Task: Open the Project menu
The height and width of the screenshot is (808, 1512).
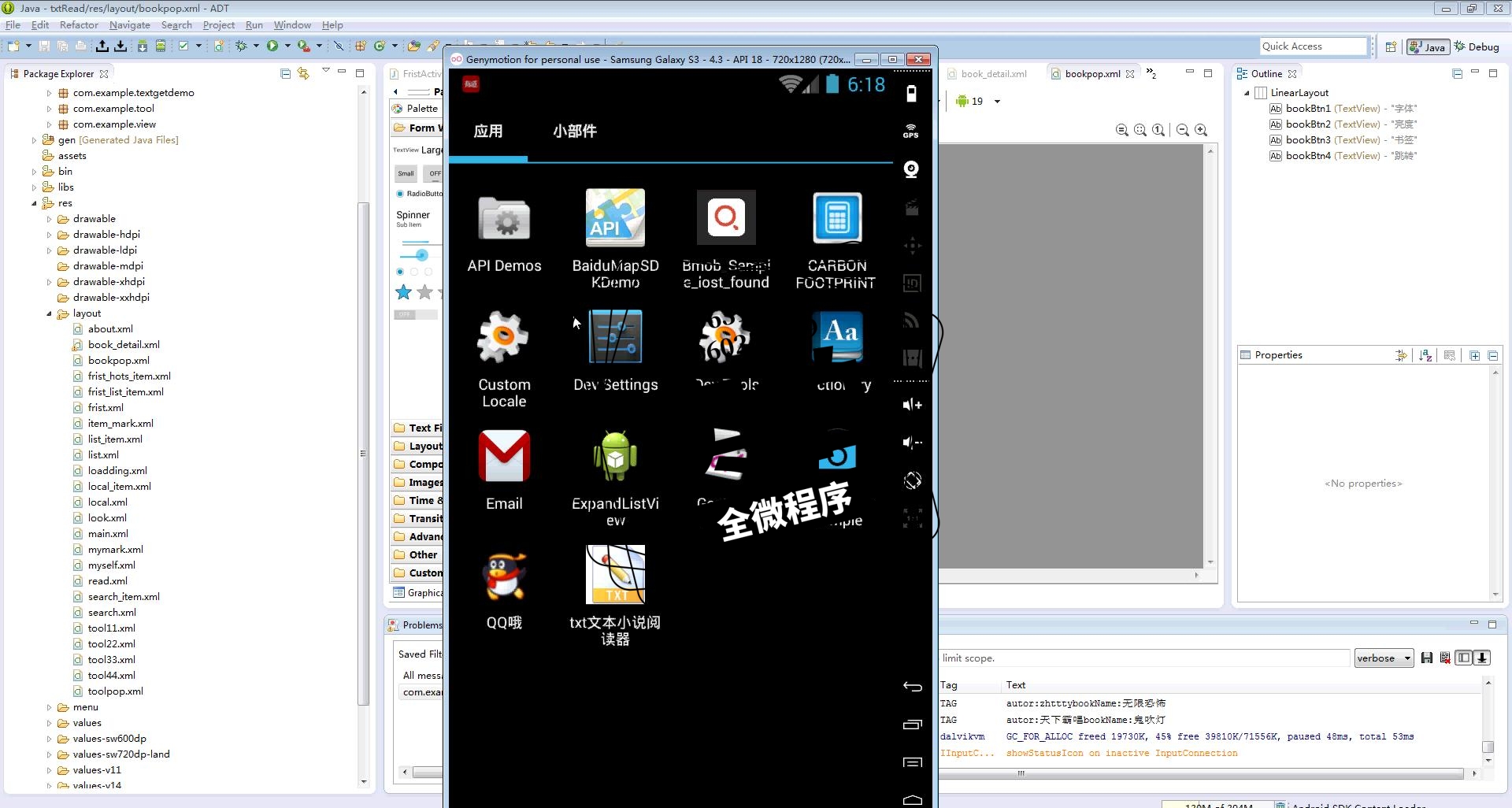Action: [x=218, y=24]
